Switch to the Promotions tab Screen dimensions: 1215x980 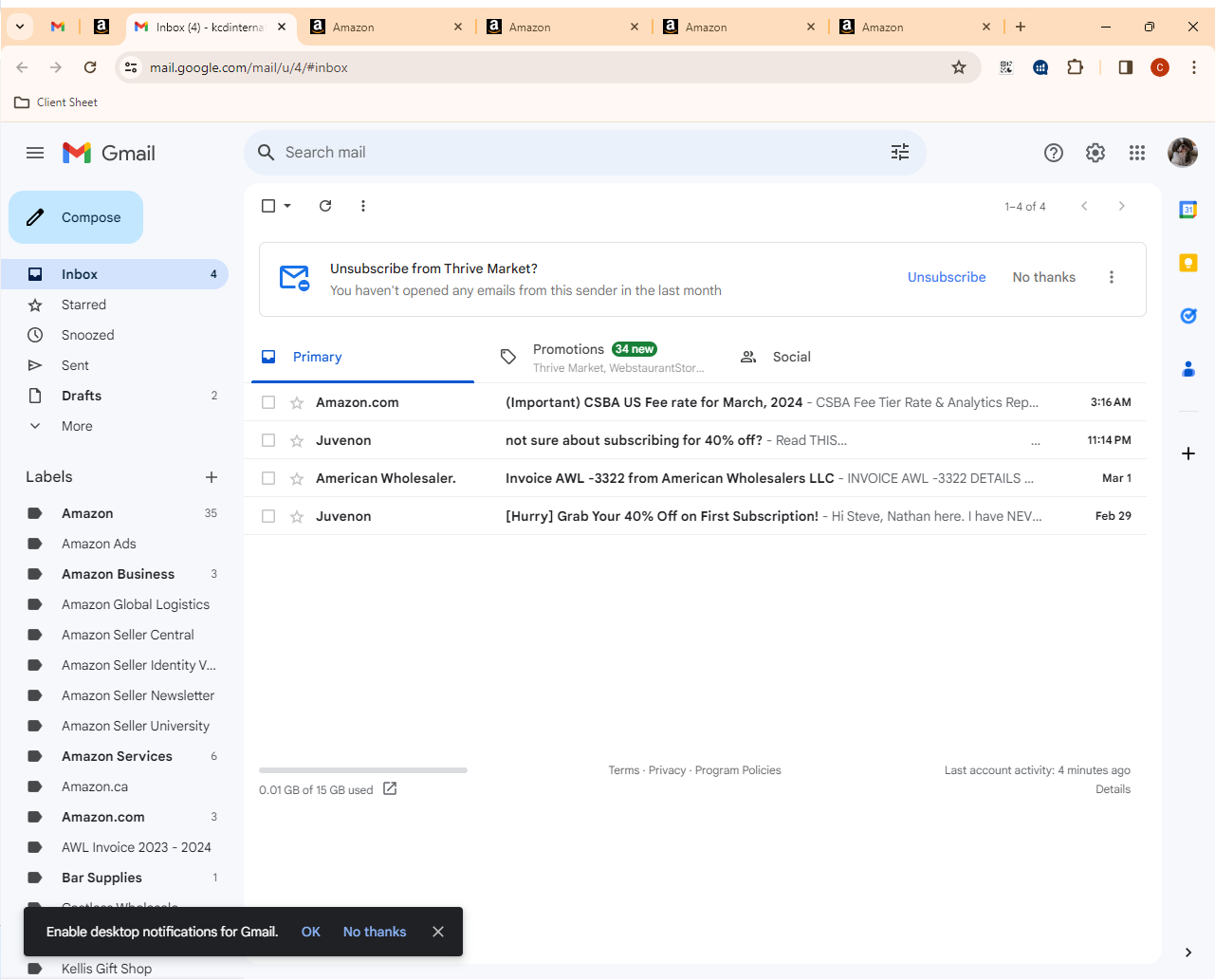pos(602,357)
